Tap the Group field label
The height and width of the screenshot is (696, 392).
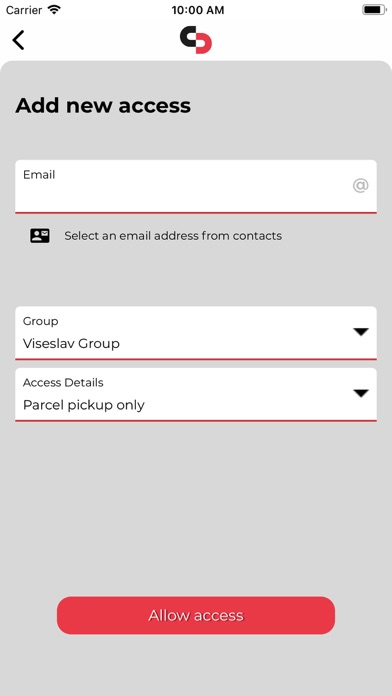pos(40,321)
